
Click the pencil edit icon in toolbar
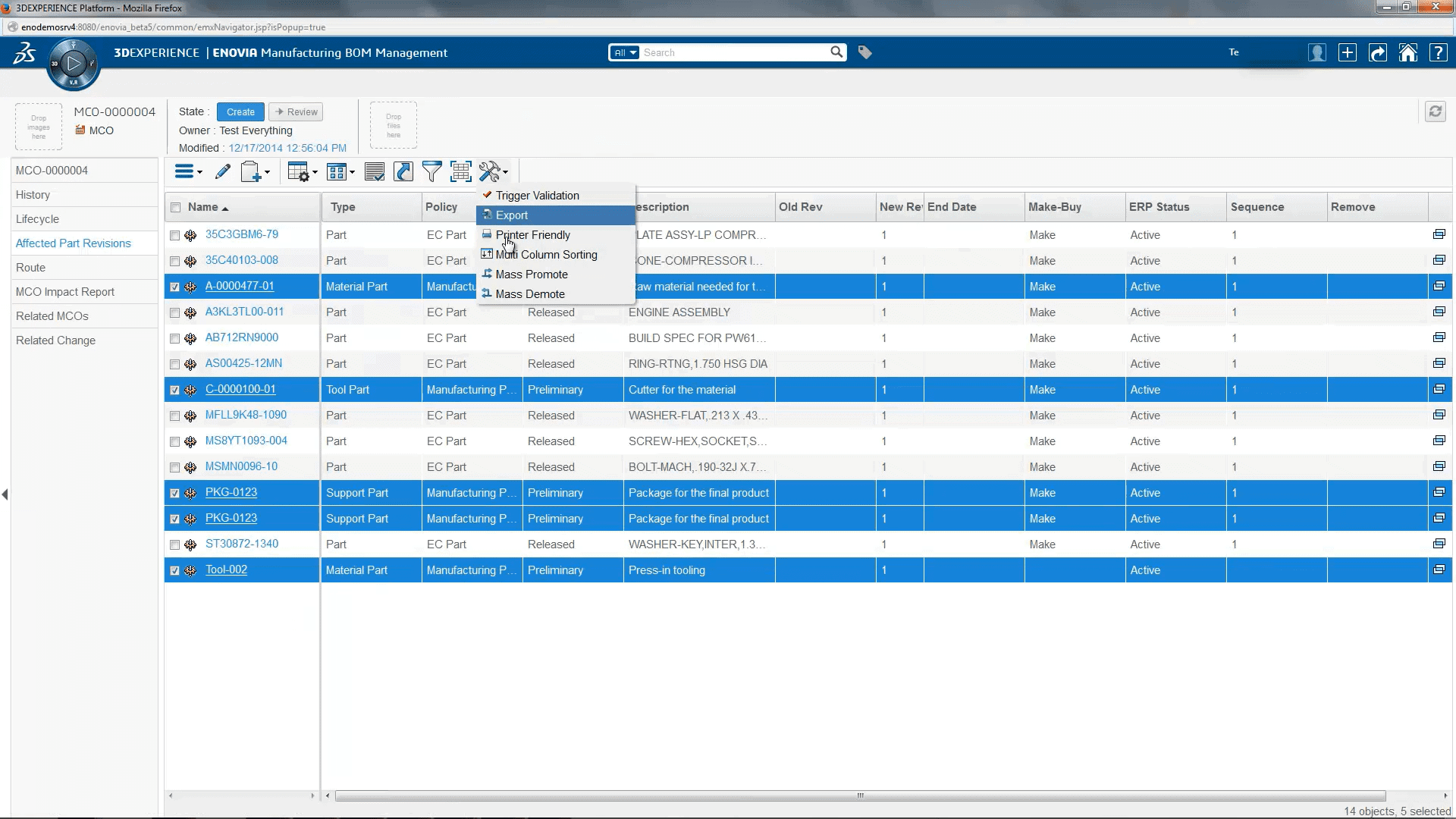[x=222, y=172]
